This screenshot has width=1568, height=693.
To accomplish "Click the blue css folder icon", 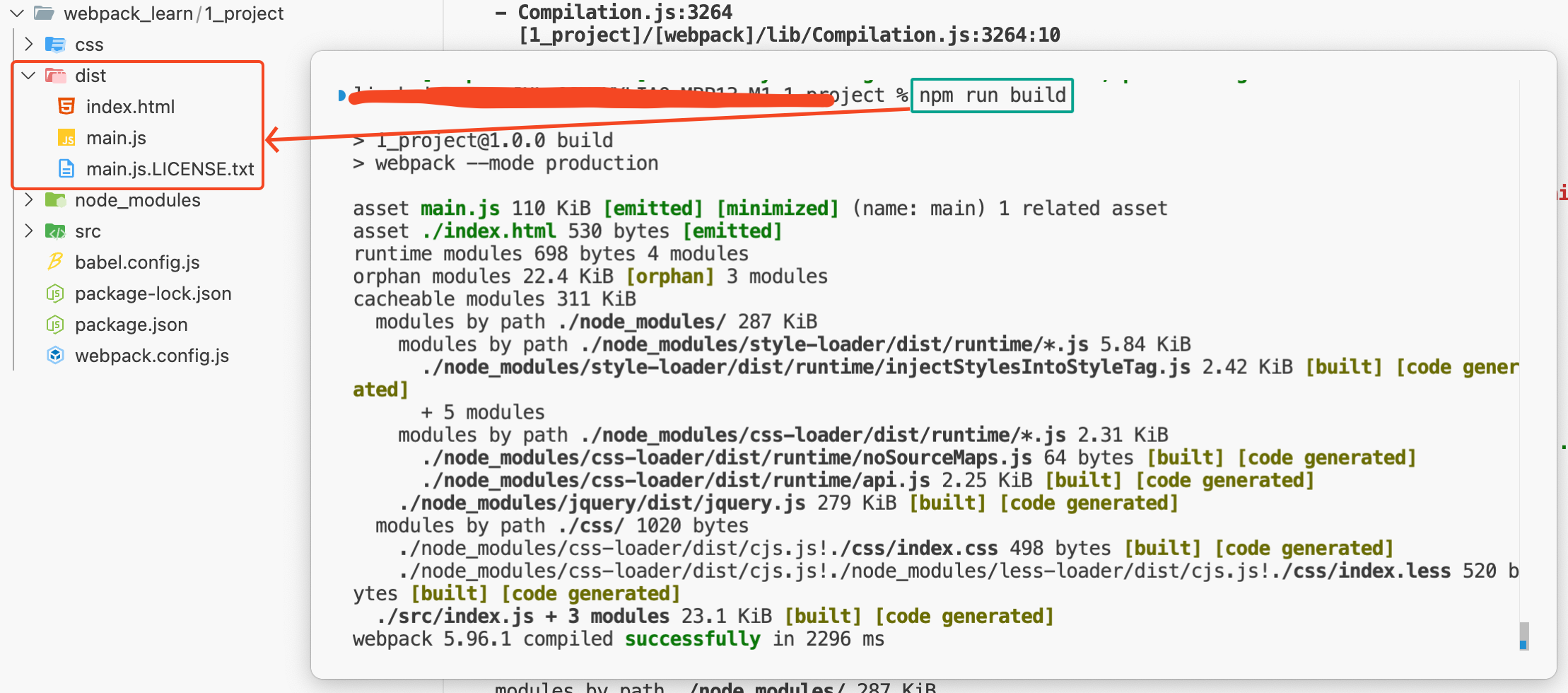I will 55,45.
